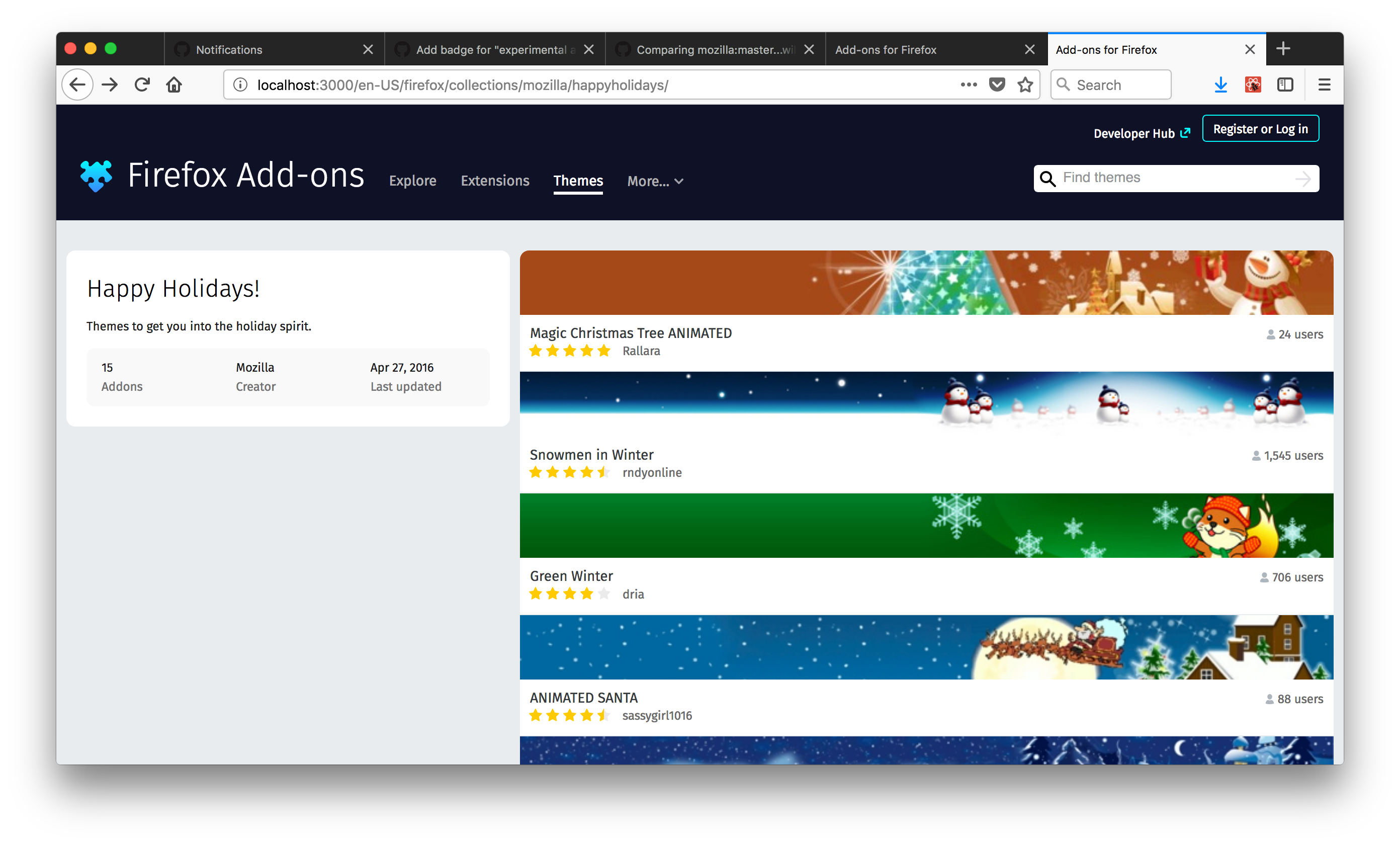Open page actions three-dot menu
Viewport: 1400px width, 845px height.
click(x=968, y=84)
